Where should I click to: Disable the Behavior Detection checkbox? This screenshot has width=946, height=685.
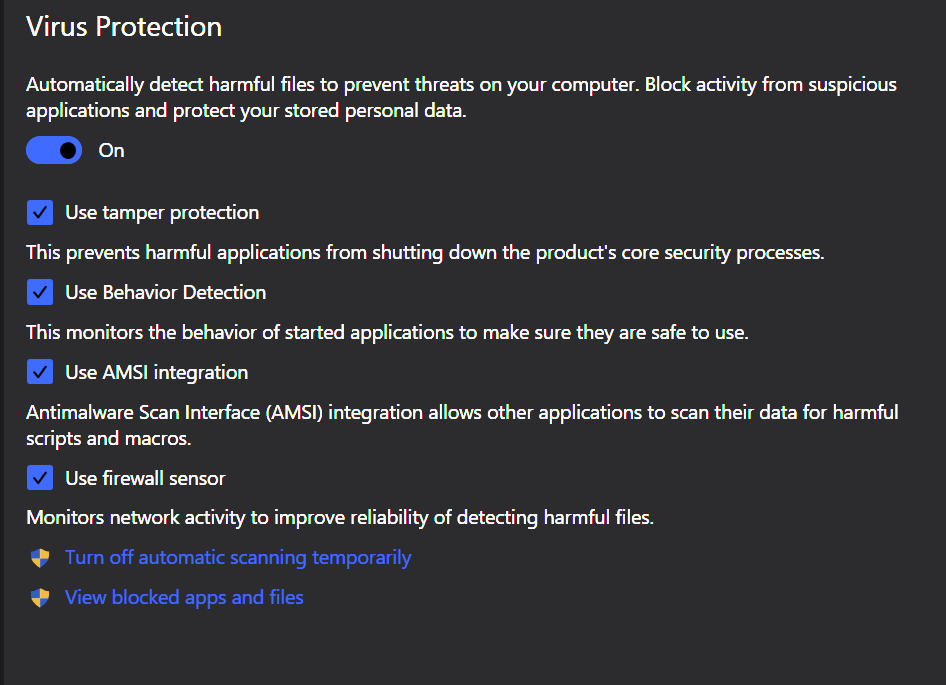pyautogui.click(x=40, y=292)
